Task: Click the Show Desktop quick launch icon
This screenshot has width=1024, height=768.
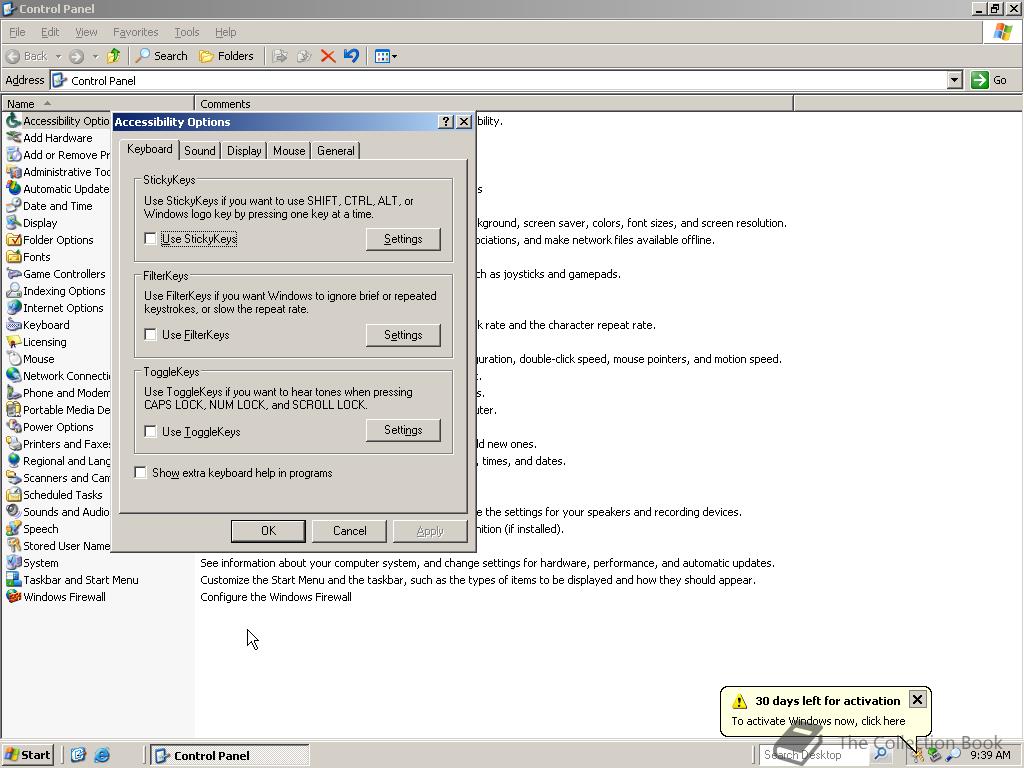Action: pyautogui.click(x=78, y=755)
